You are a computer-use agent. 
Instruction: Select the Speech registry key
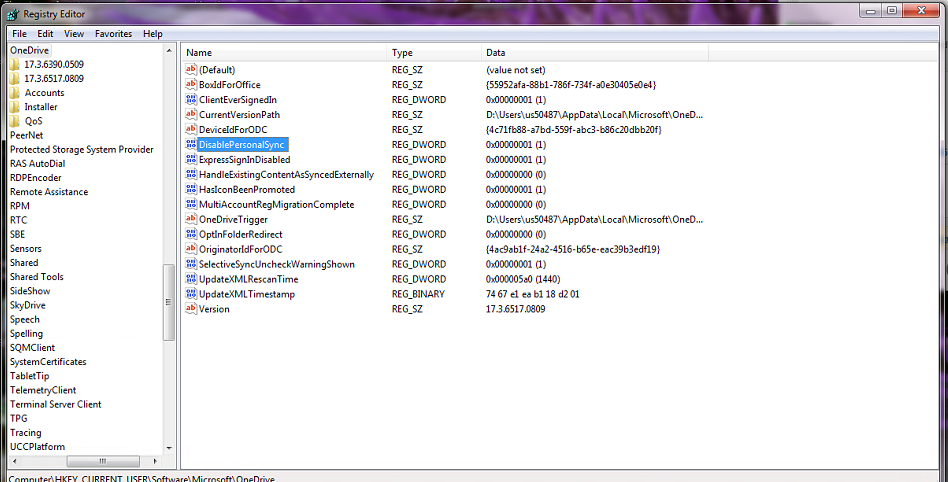(25, 319)
